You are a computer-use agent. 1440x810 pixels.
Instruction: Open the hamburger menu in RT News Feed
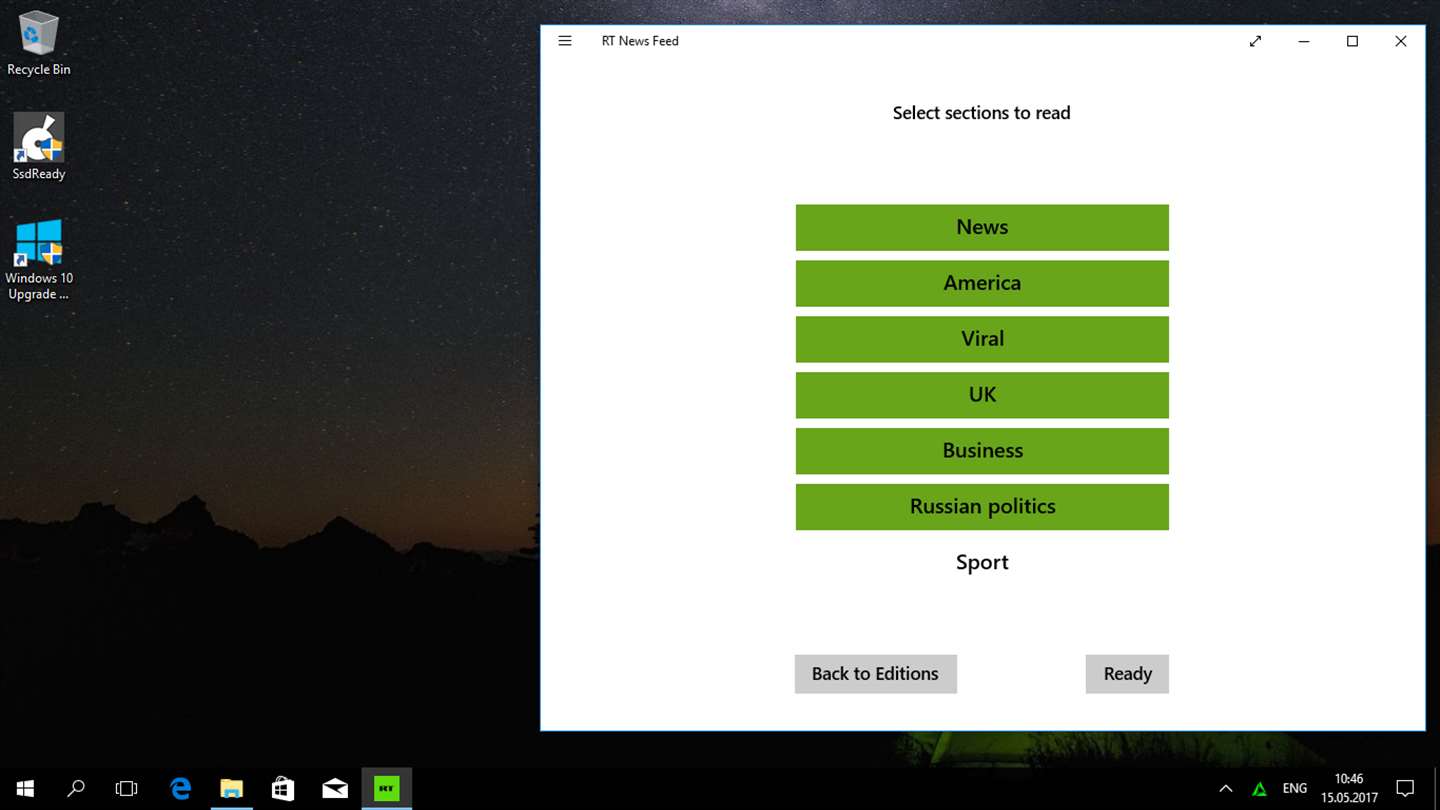coord(565,41)
